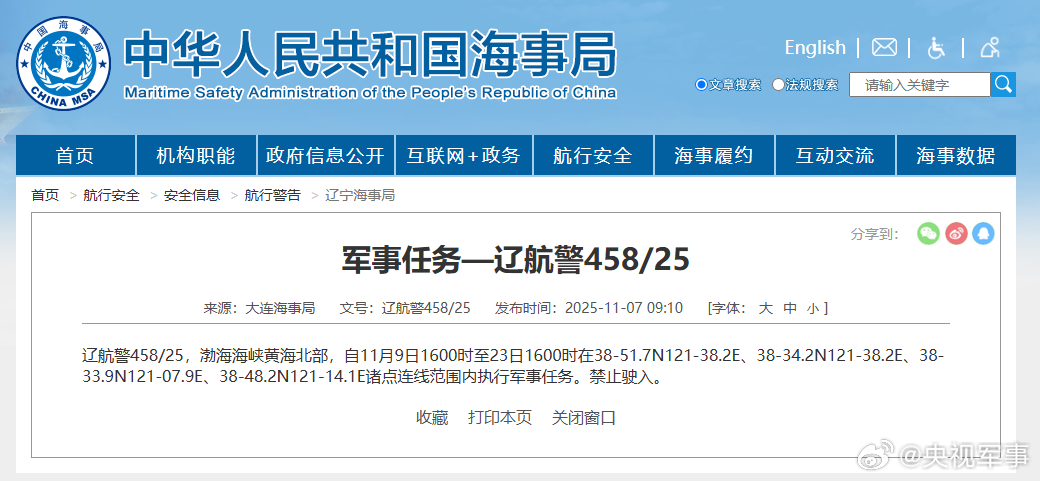Open the 航行安全 navigation menu

(593, 156)
